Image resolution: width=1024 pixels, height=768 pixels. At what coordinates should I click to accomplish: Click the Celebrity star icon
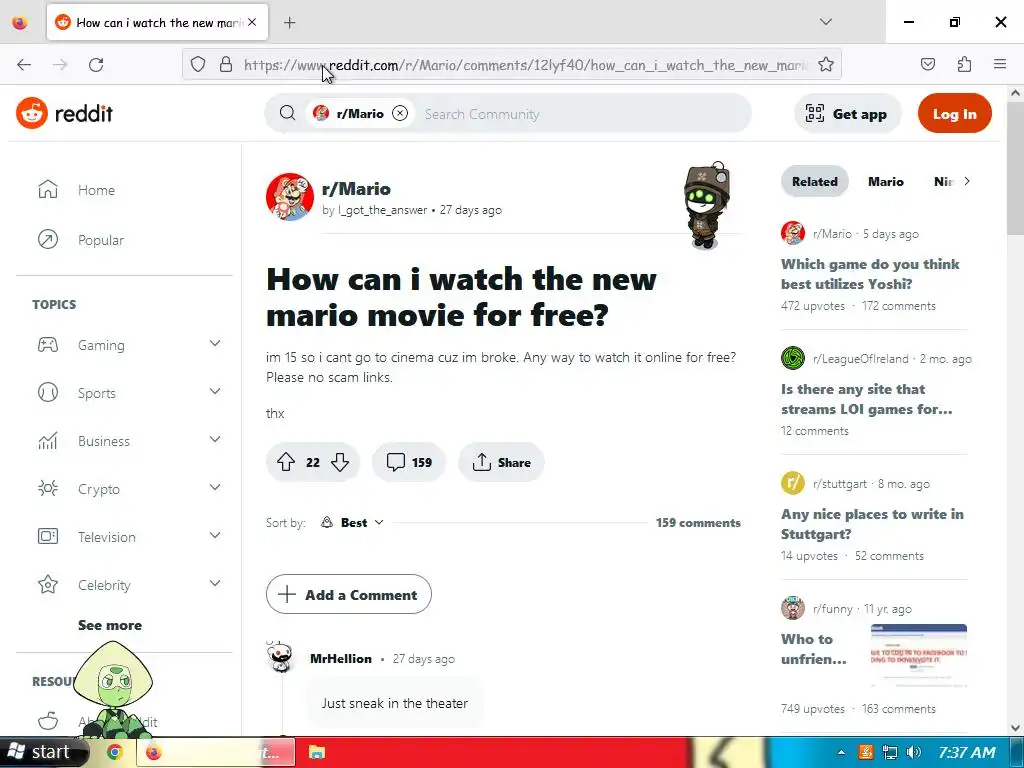coord(48,584)
